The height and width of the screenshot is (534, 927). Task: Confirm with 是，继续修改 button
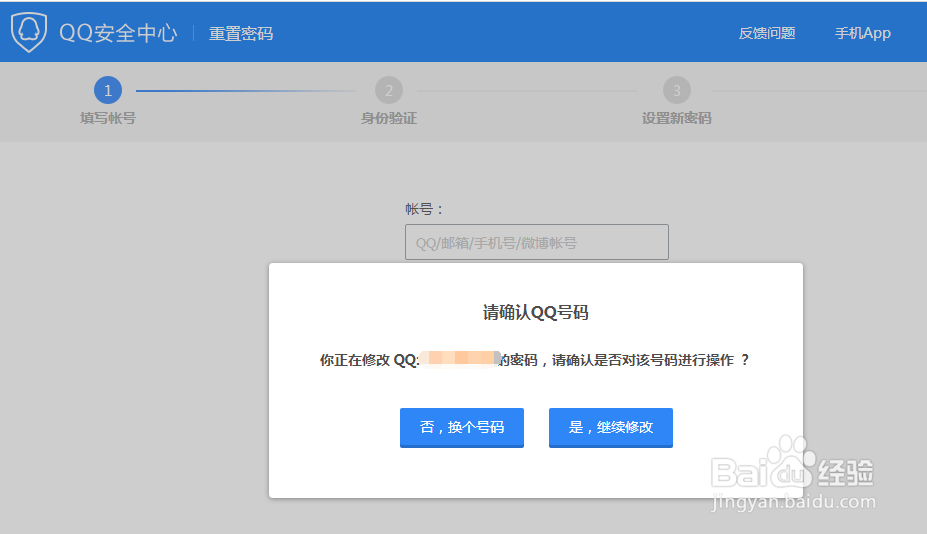[611, 428]
